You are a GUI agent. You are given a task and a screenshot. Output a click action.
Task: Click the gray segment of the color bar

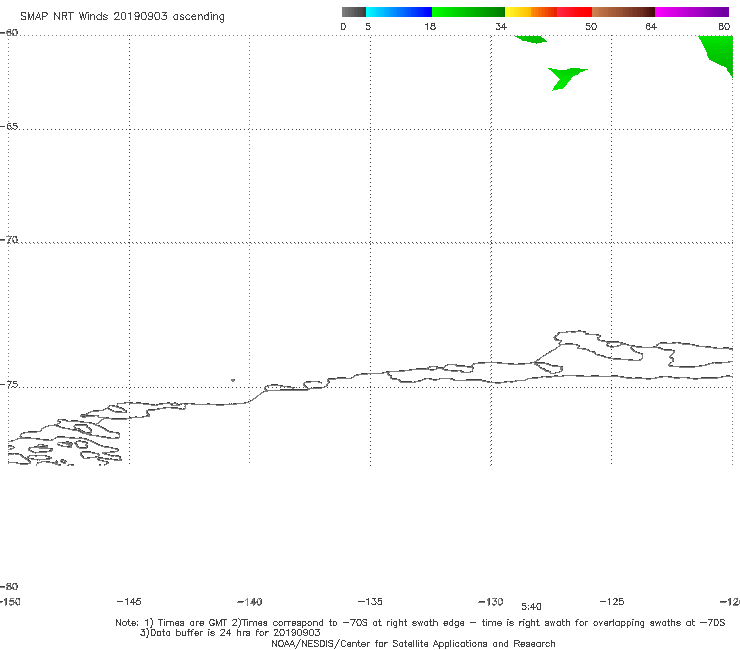coord(353,12)
